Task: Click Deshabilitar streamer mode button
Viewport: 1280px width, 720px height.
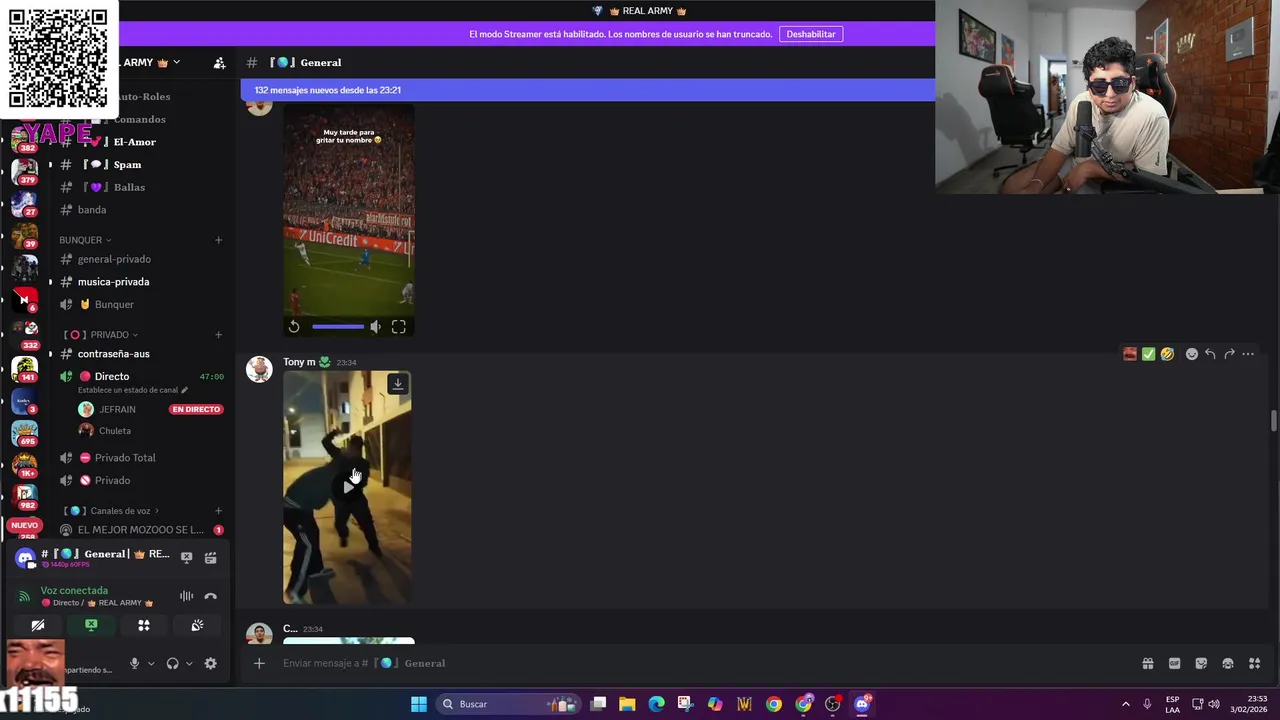Action: [x=811, y=34]
